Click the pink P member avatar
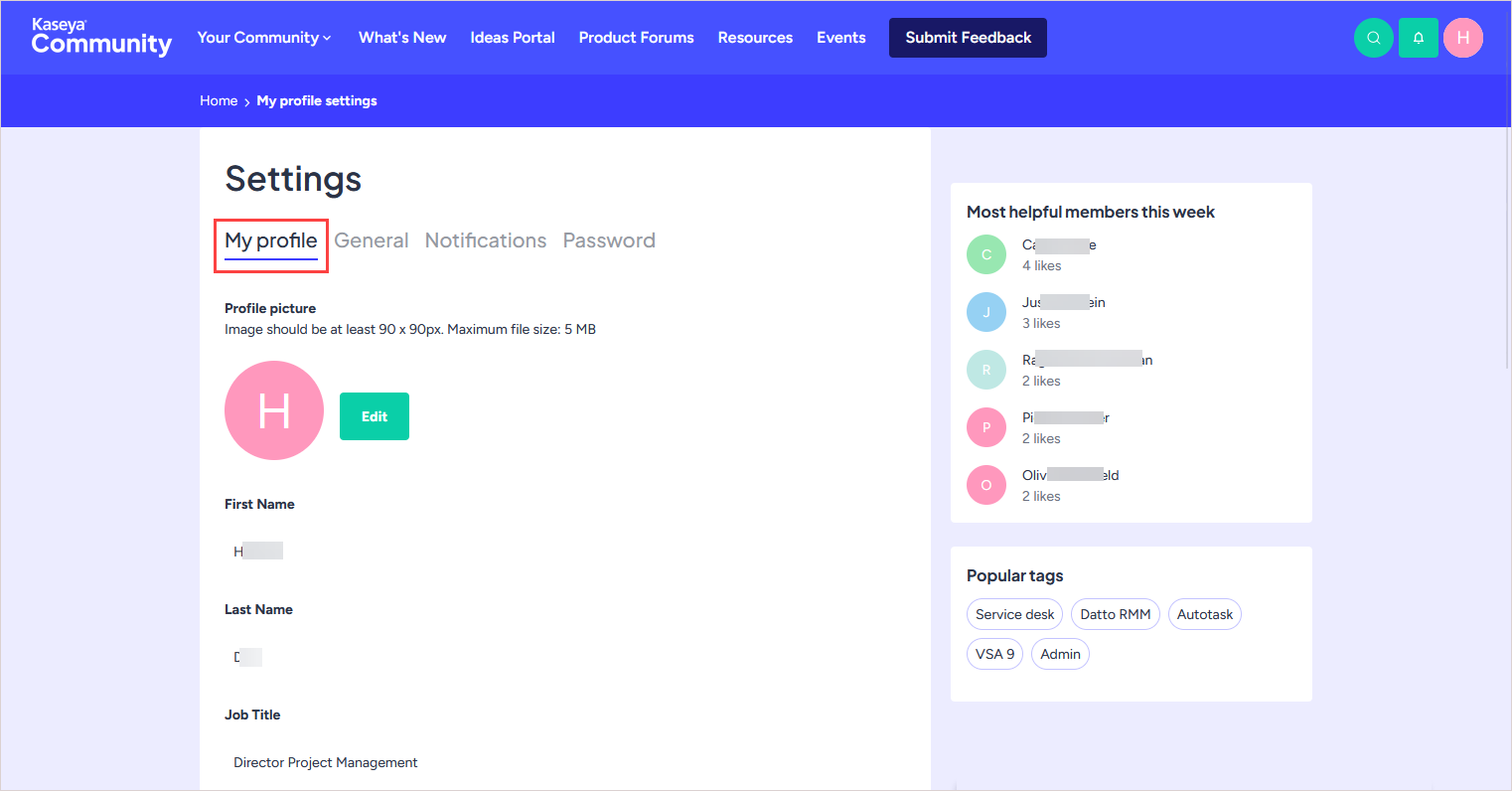Viewport: 1512px width, 791px height. coord(985,427)
